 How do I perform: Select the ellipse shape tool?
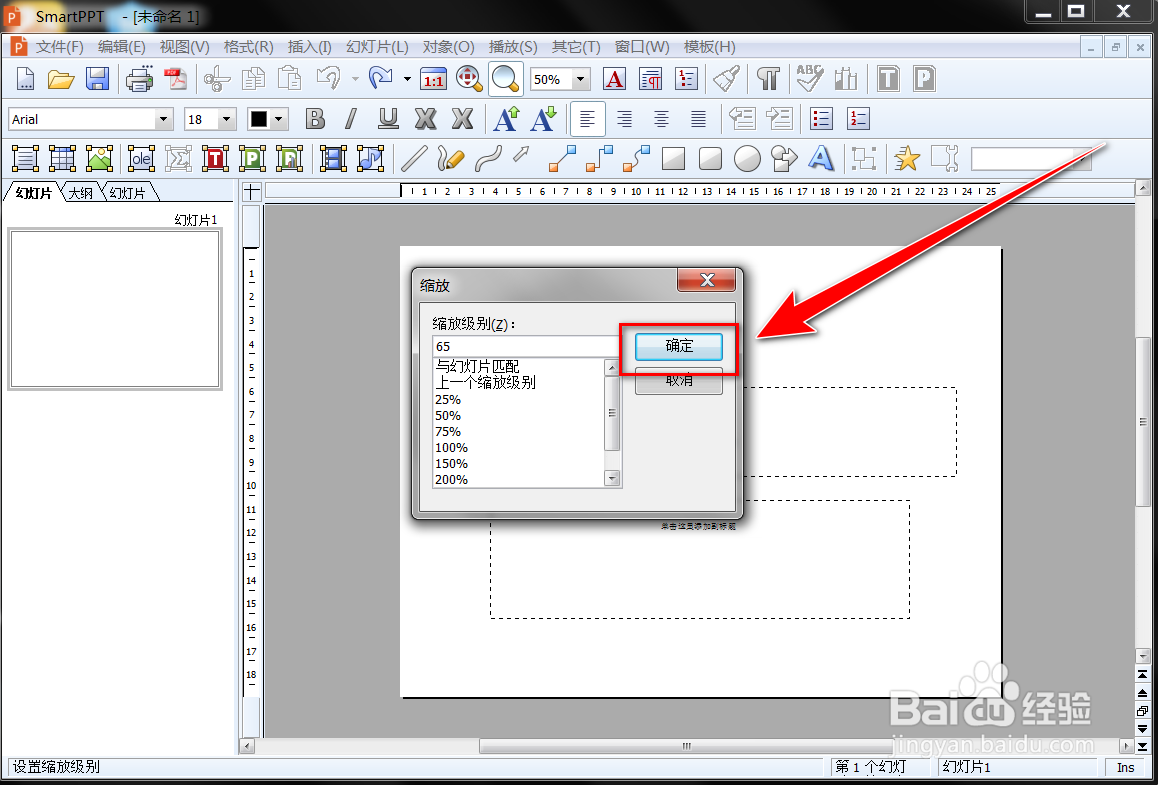pyautogui.click(x=747, y=158)
